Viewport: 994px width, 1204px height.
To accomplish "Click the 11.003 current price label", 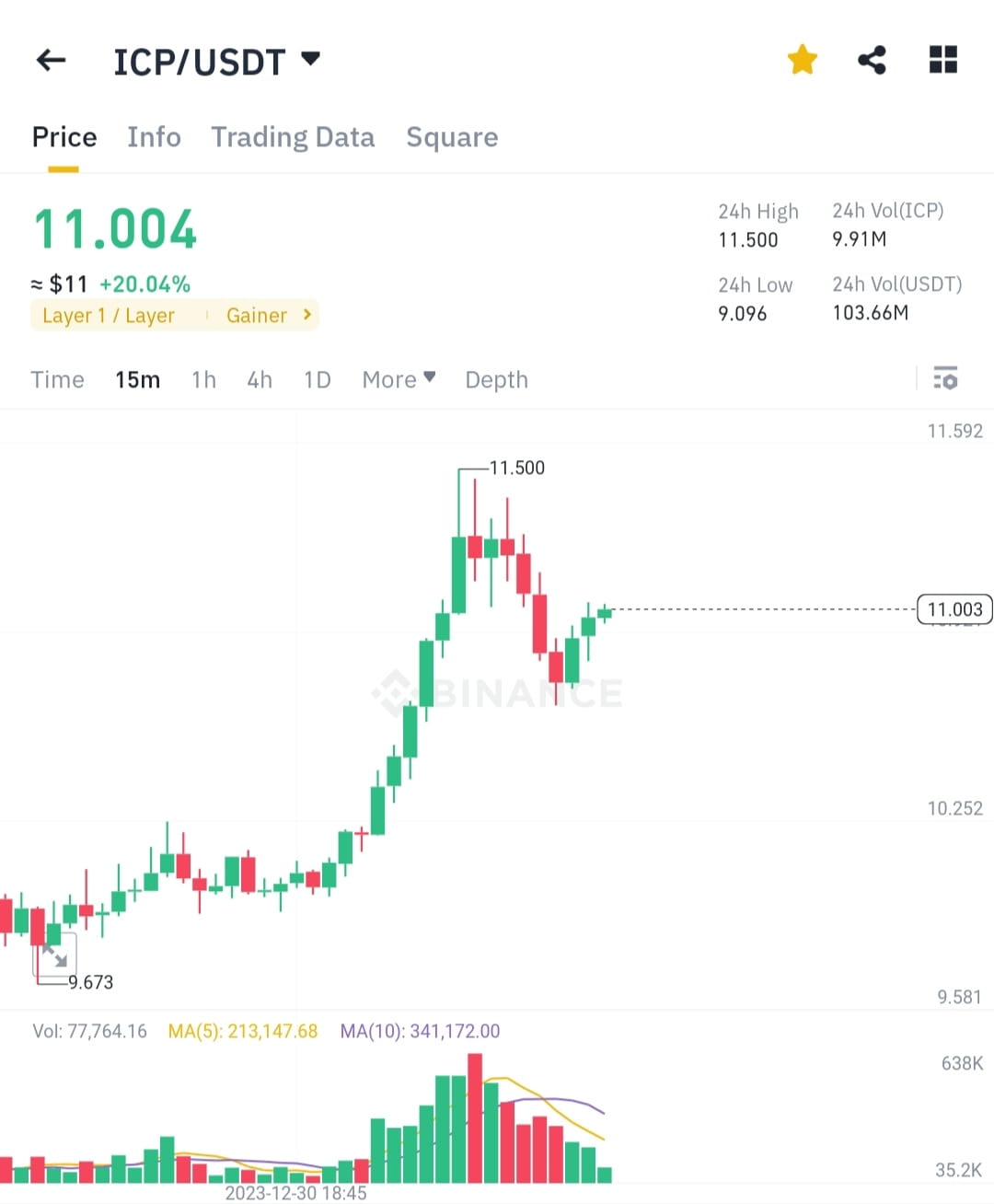I will click(x=954, y=609).
